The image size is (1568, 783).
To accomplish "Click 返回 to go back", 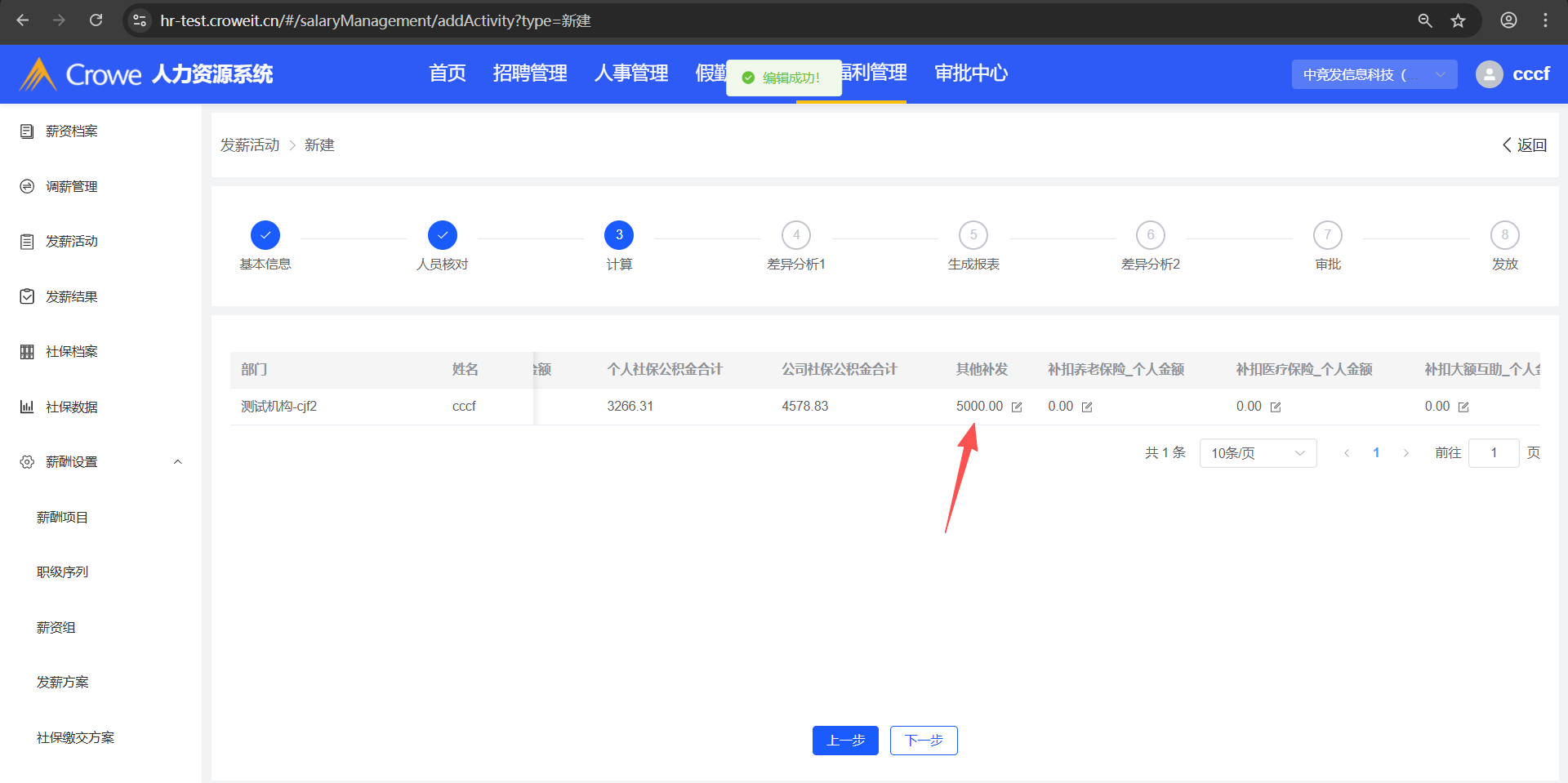I will pos(1525,145).
